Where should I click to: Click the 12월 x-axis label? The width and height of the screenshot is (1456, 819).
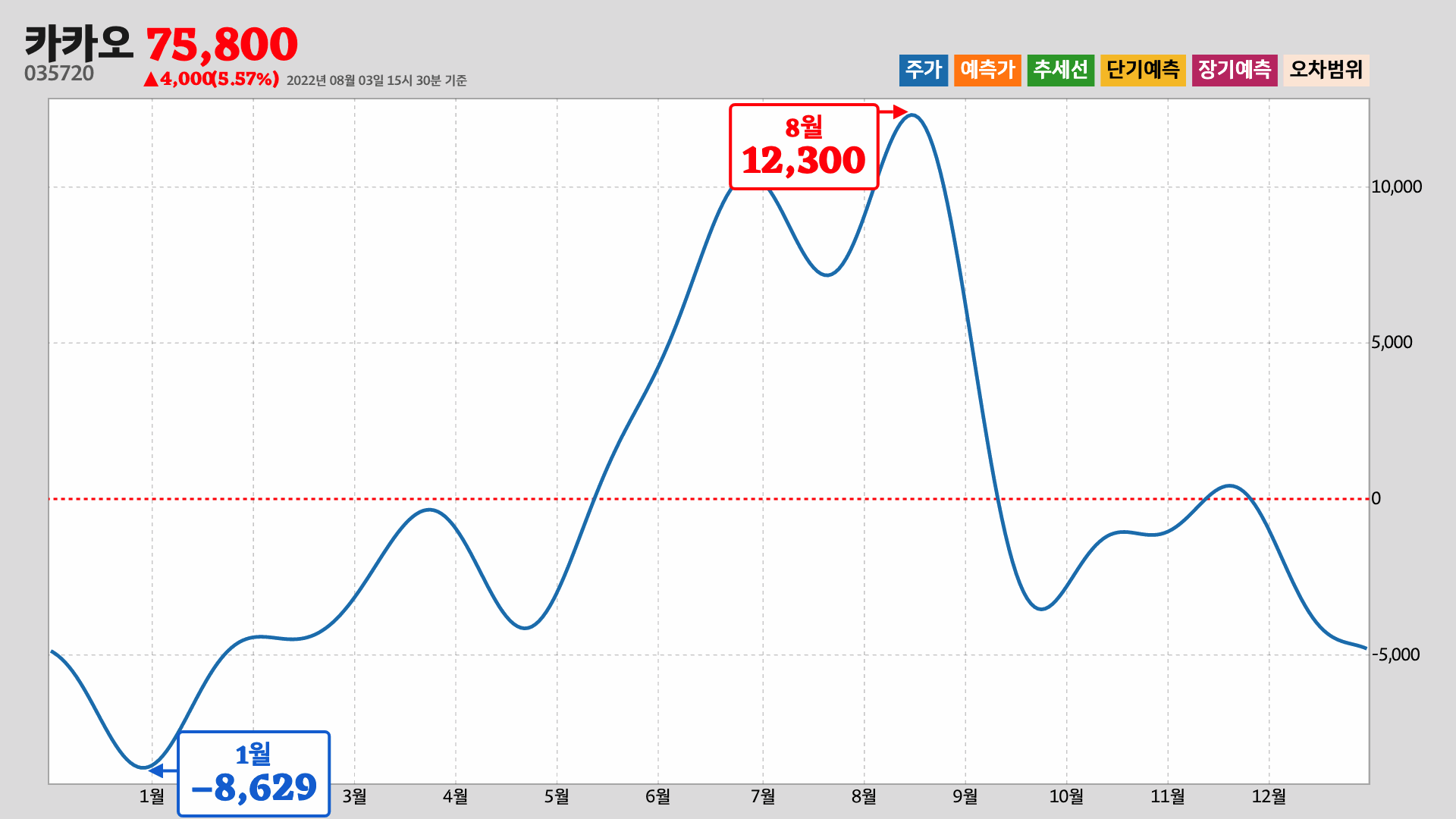[x=1269, y=796]
